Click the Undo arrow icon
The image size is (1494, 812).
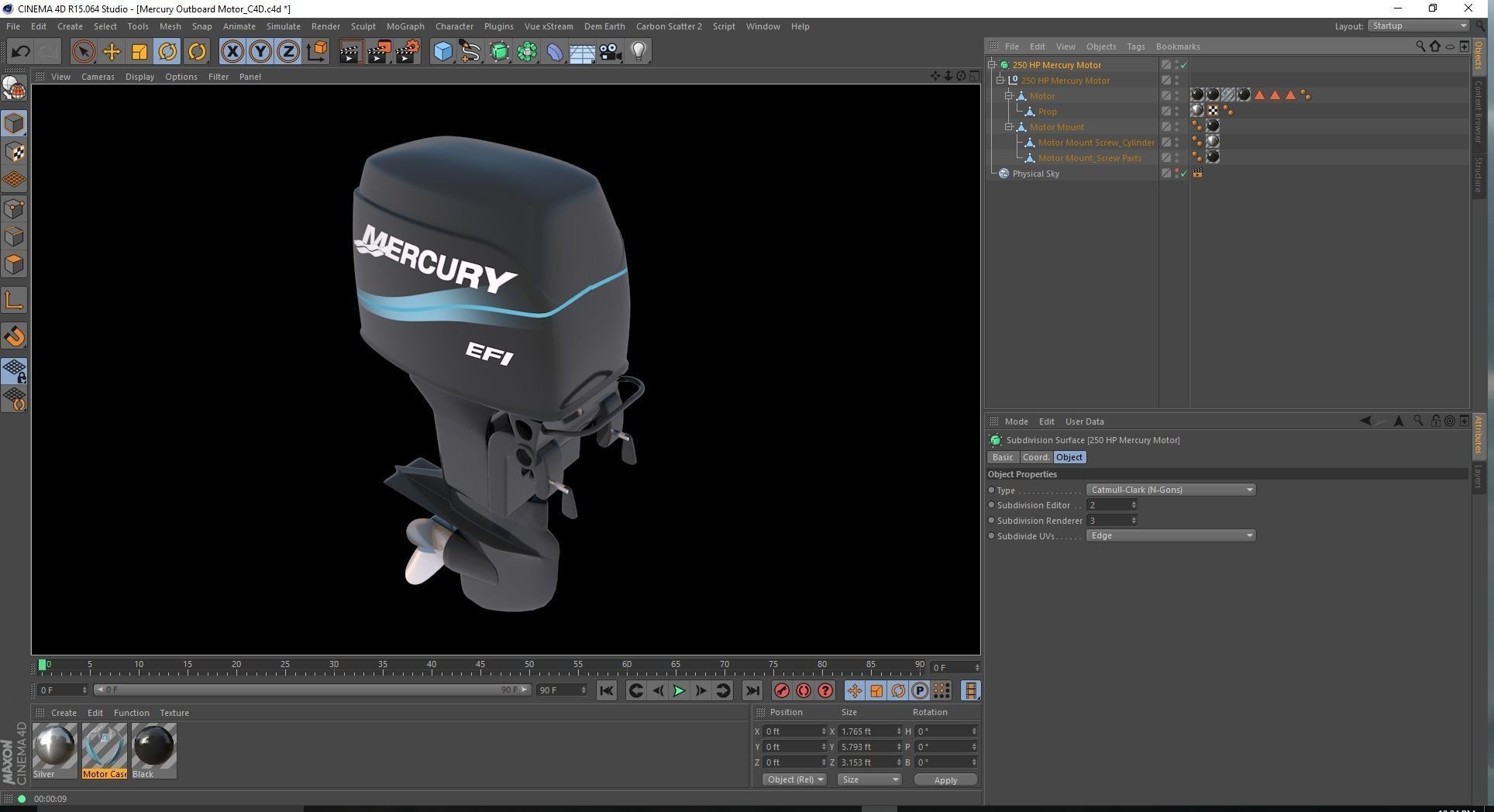(x=20, y=52)
